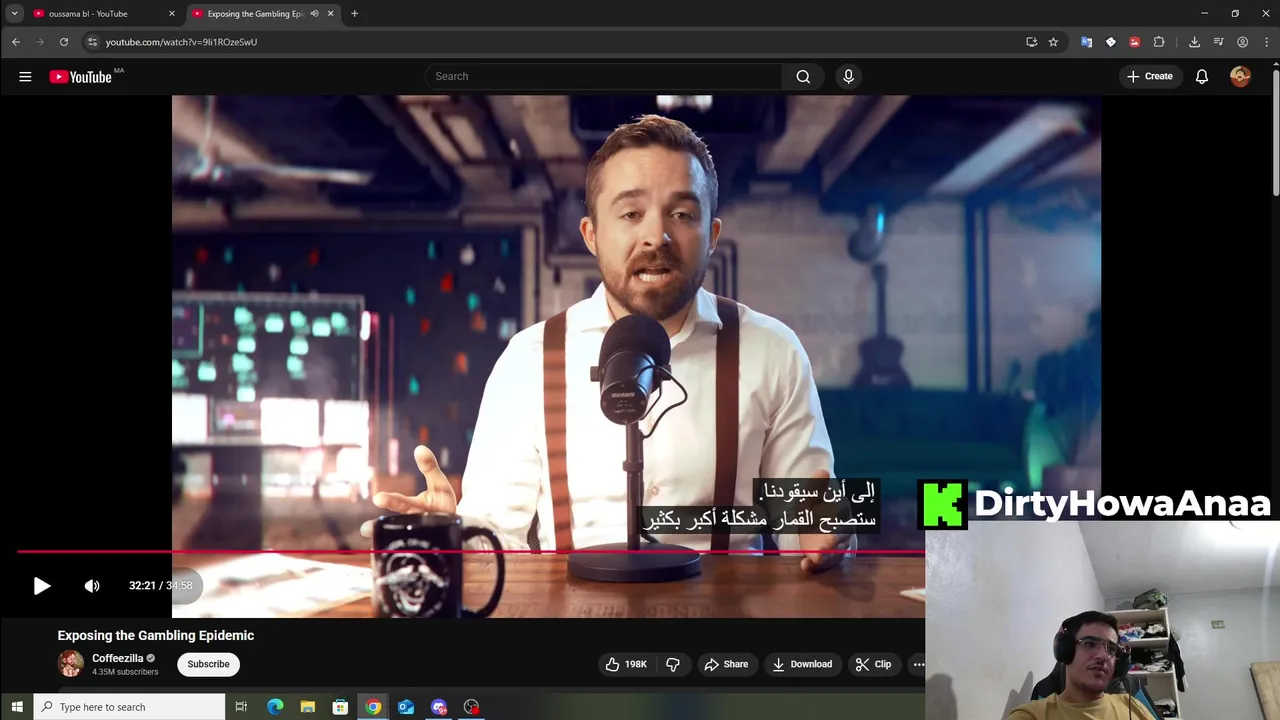1280x720 pixels.
Task: Click the page scrollbar thumb
Action: click(x=1275, y=132)
